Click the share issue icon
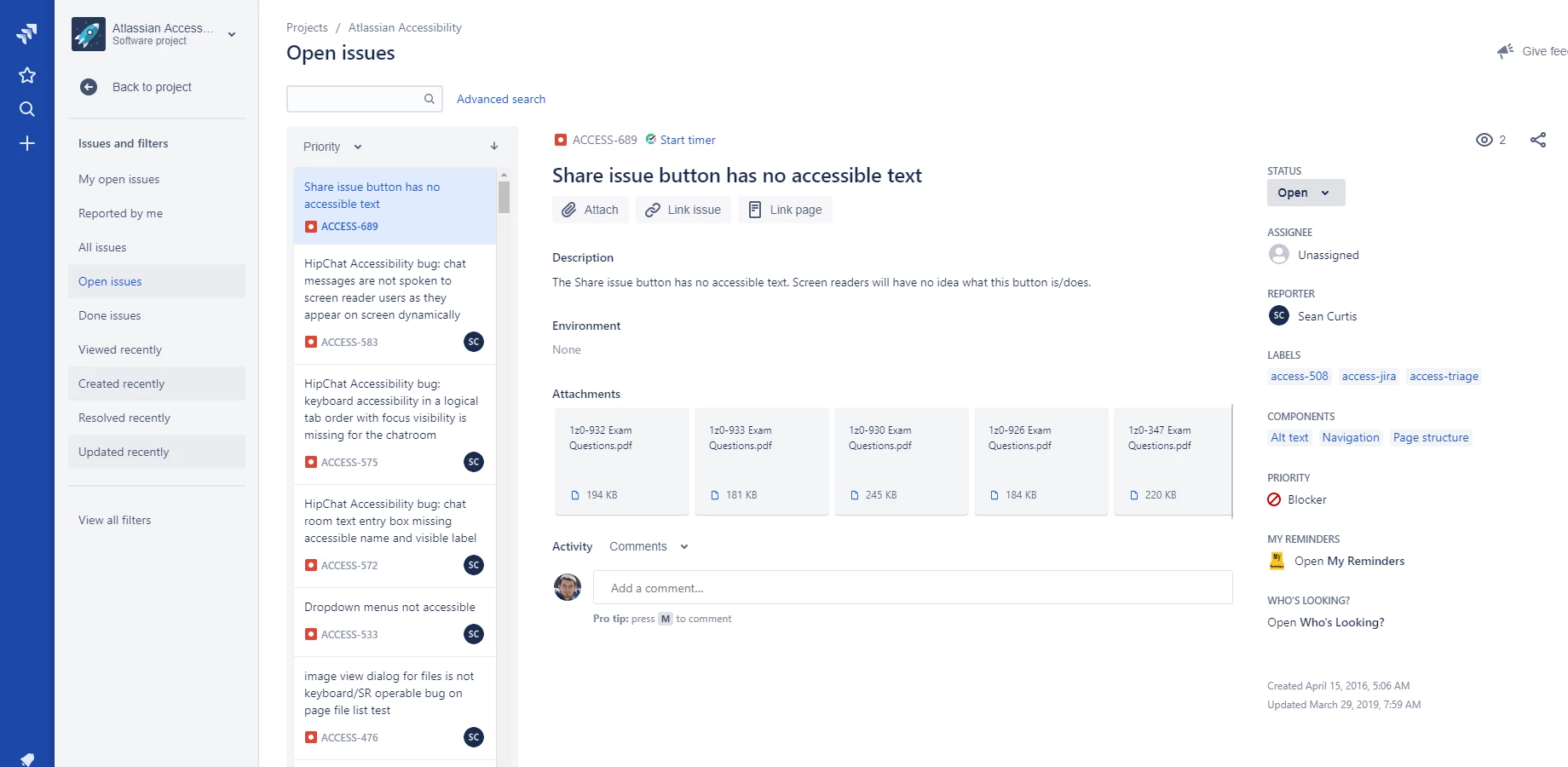1568x767 pixels. click(1538, 140)
